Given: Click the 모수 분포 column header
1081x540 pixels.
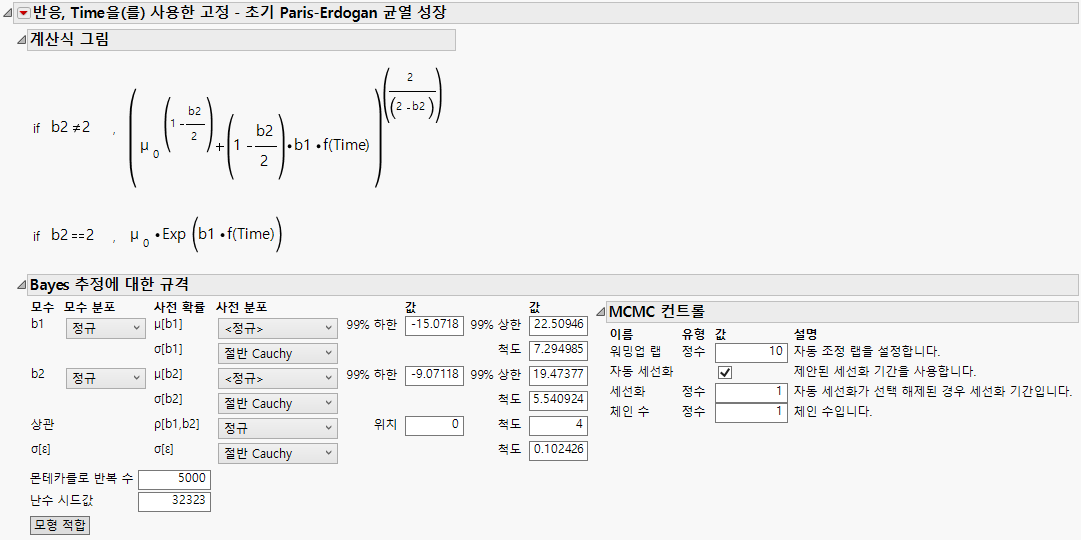Looking at the screenshot, I should [x=90, y=306].
